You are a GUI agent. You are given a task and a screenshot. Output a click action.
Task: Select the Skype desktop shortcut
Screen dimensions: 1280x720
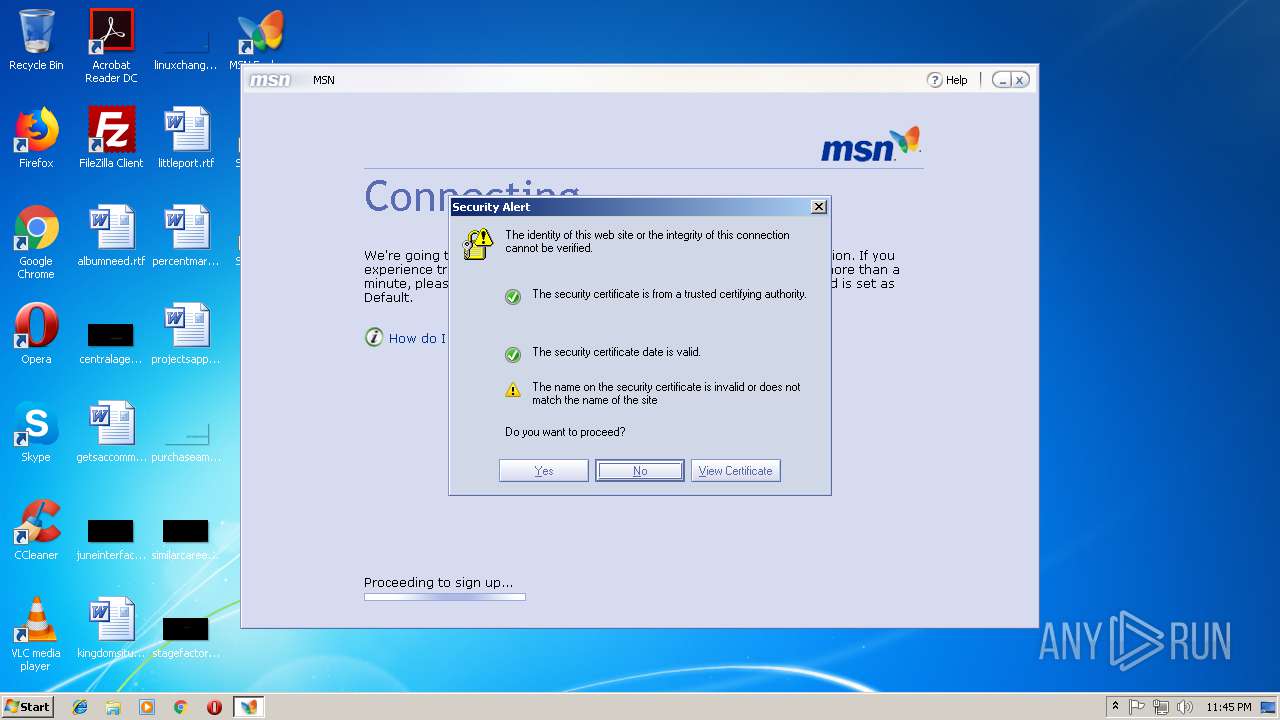coord(36,432)
